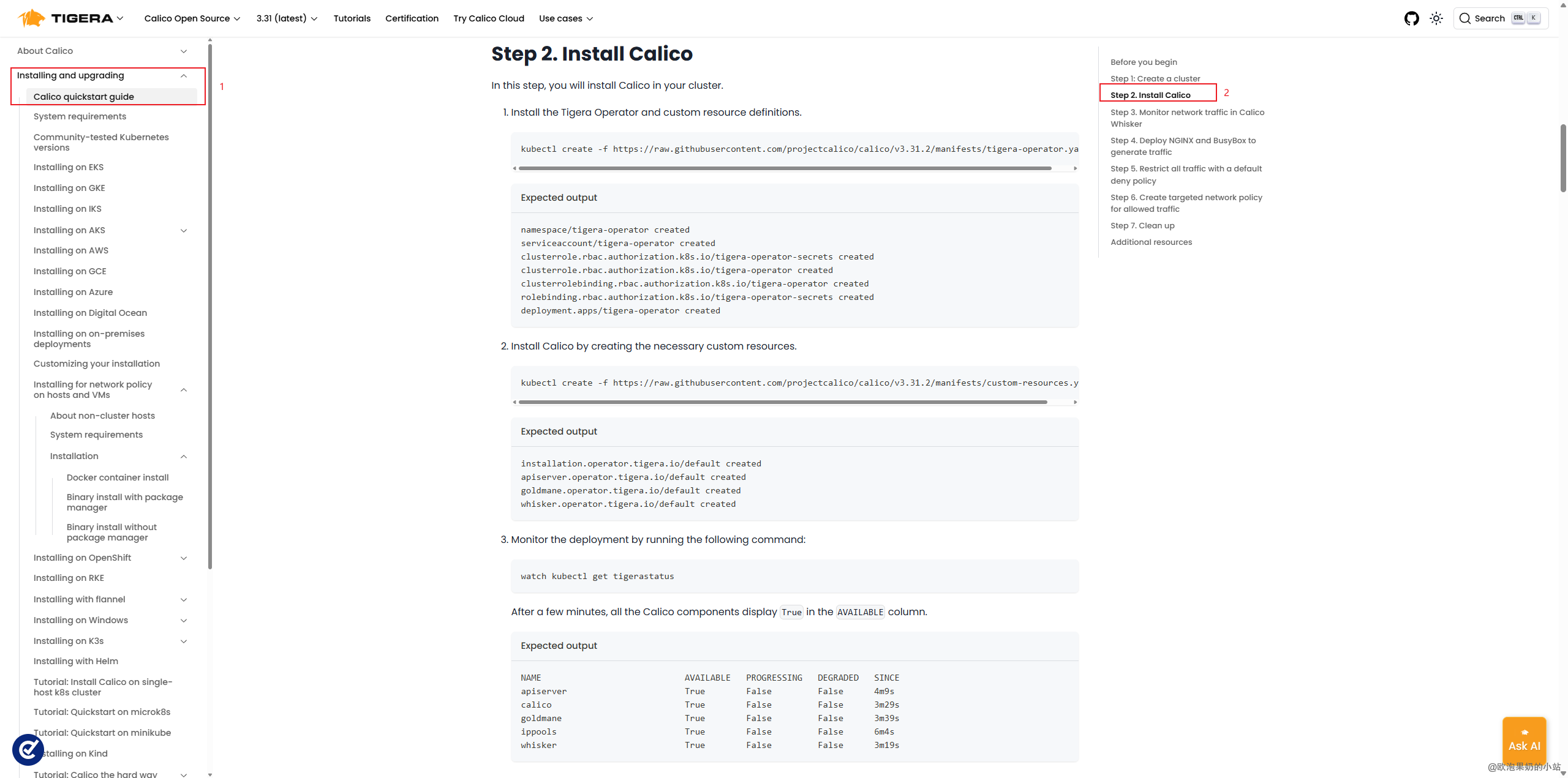Viewport: 1568px width, 778px height.
Task: Open the 3.31 (latest) version dropdown
Action: pos(287,18)
